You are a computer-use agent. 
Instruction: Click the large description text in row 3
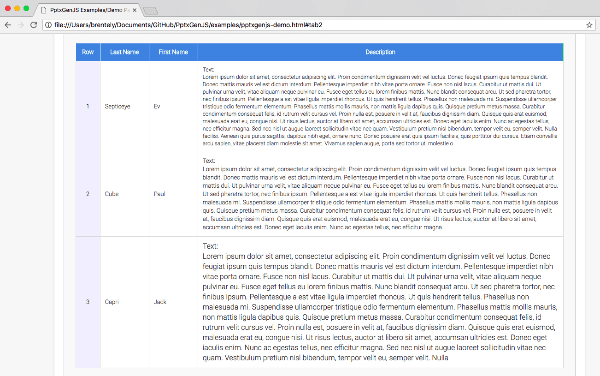[x=380, y=302]
